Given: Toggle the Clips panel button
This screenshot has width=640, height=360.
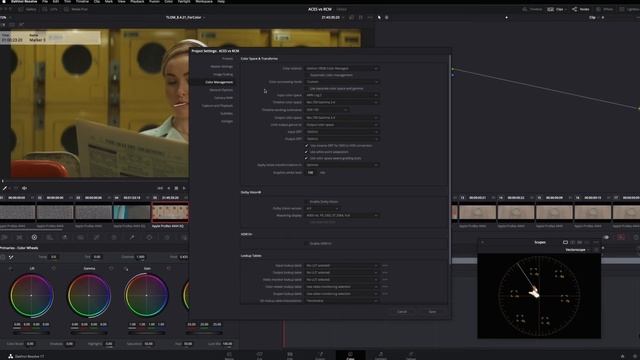Looking at the screenshot, I should 556,9.
